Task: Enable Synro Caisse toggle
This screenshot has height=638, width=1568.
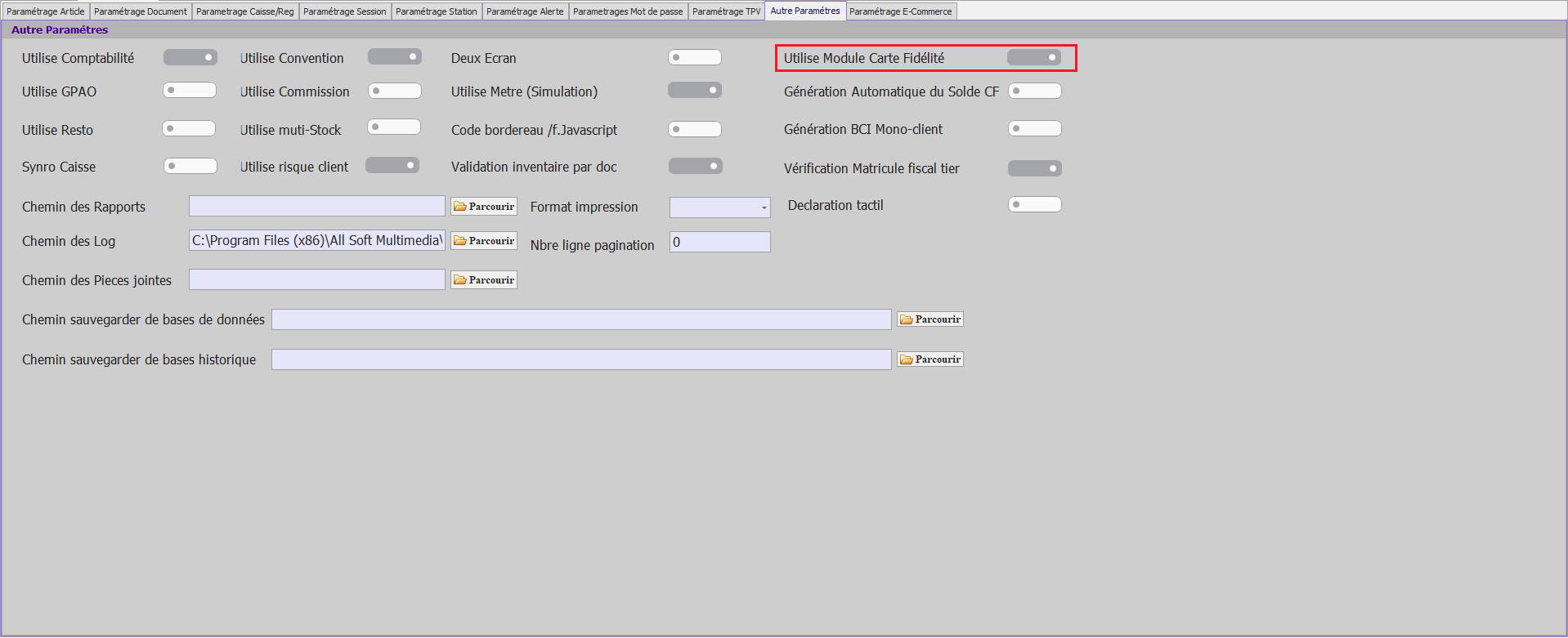Action: [x=190, y=166]
